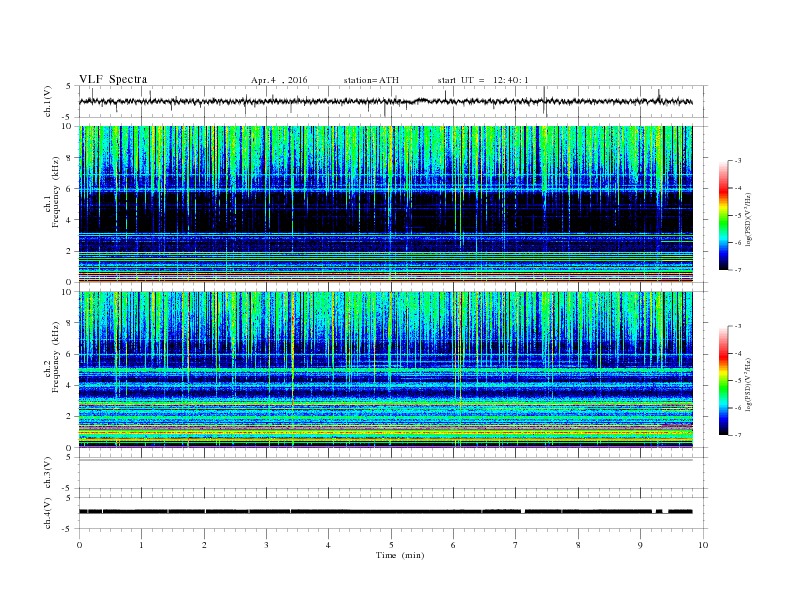The image size is (792, 612).
Task: Click the "-7" label at the ch.2 color bar bottom
Action: click(738, 435)
